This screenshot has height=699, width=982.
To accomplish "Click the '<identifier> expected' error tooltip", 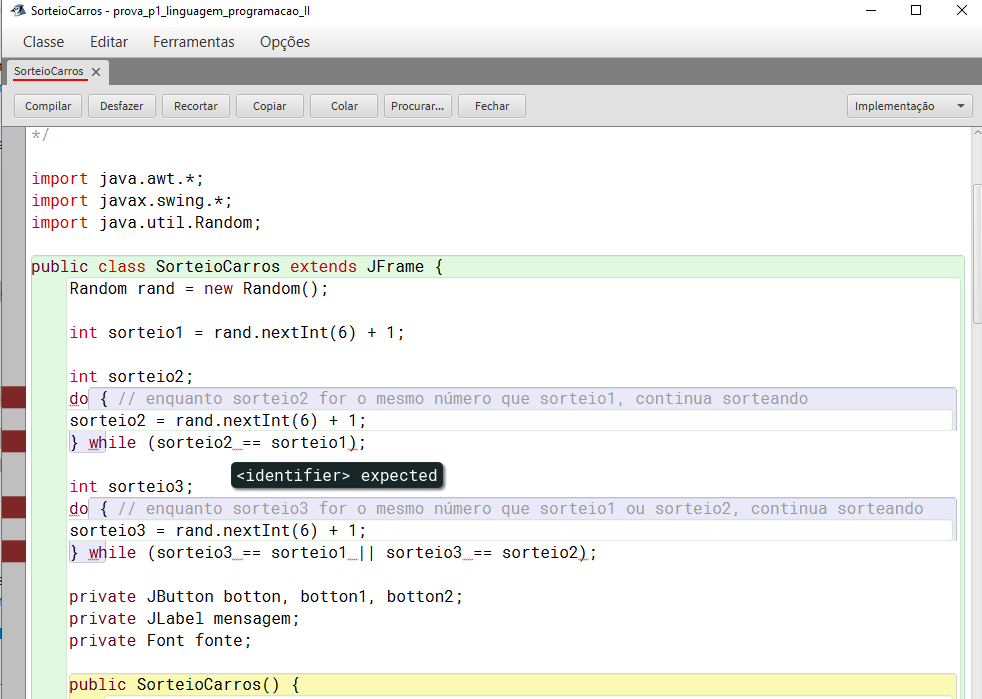I will pos(337,475).
